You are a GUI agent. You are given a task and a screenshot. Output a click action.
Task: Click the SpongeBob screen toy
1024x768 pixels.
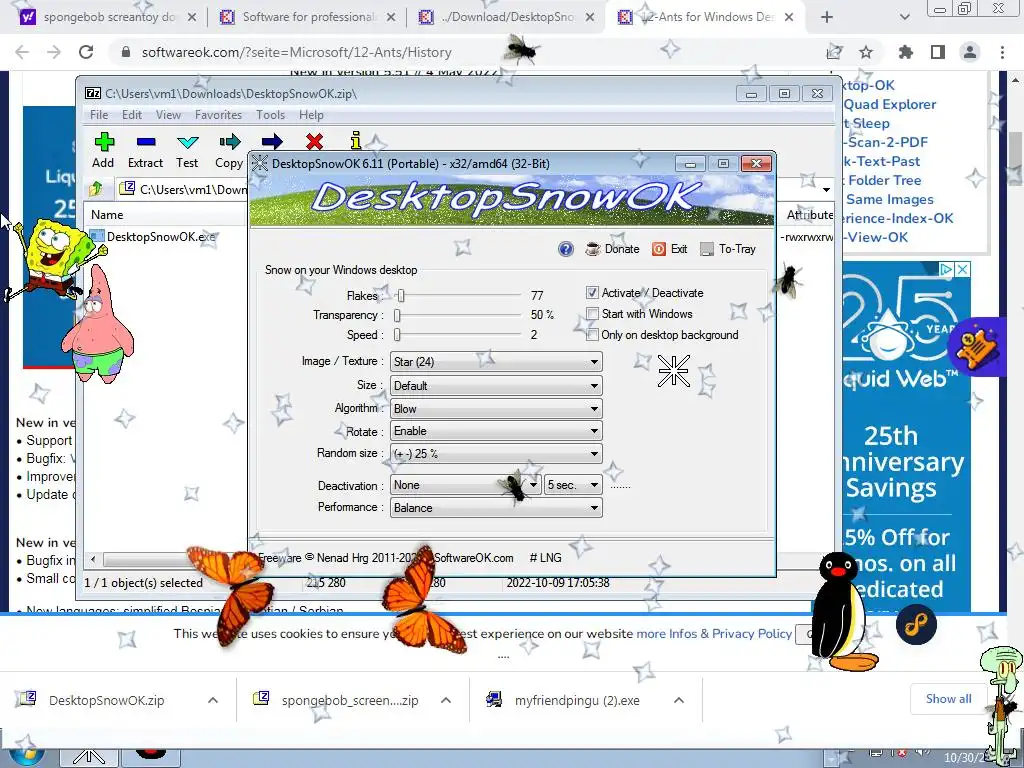(x=56, y=258)
